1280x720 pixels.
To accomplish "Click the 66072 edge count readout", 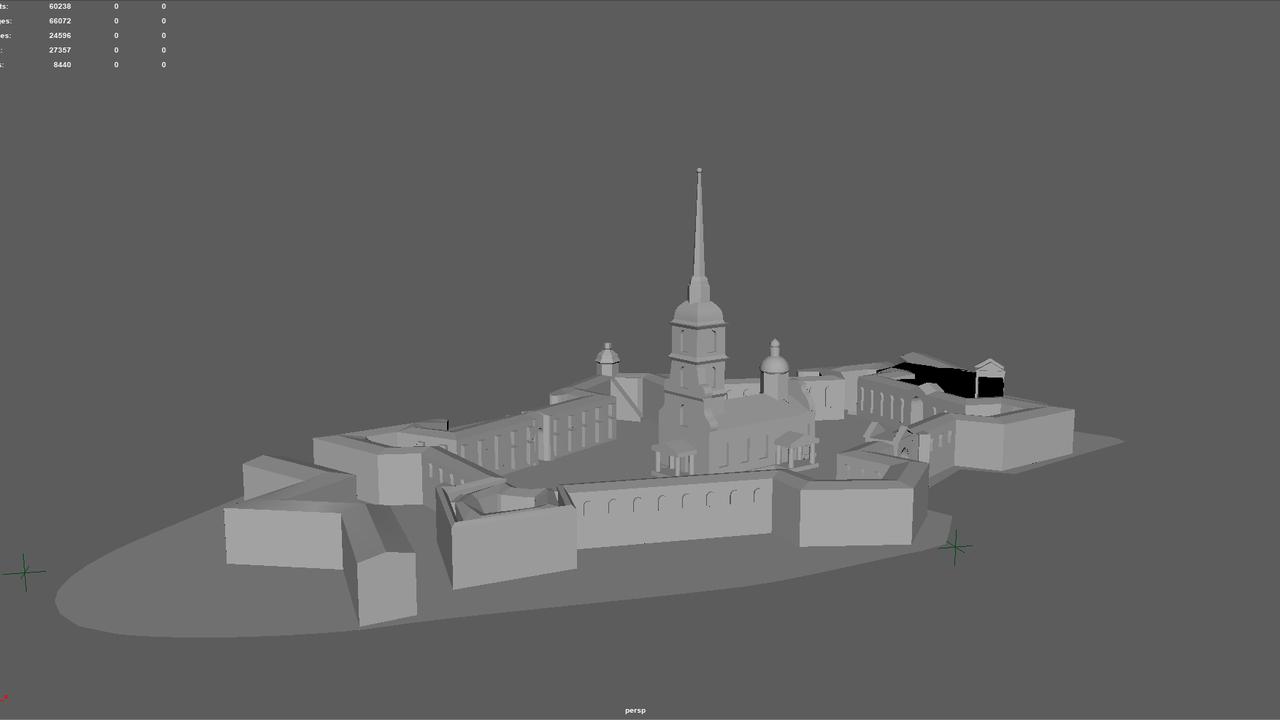I will [60, 21].
